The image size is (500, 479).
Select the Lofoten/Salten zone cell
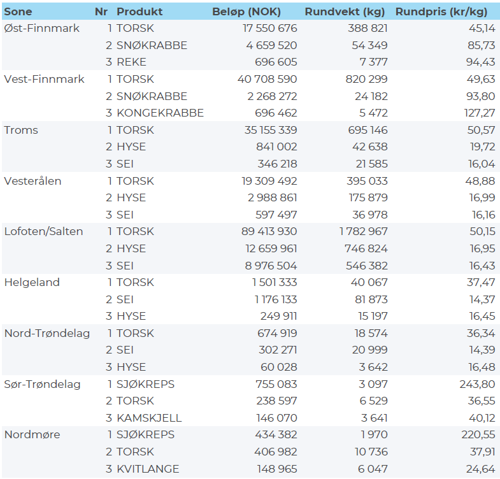pos(43,231)
